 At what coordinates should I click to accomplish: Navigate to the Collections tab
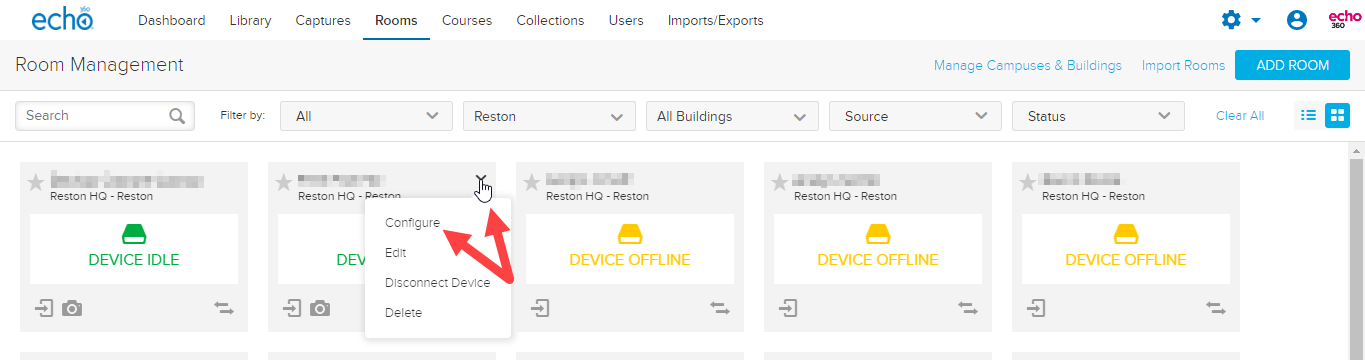[x=550, y=20]
